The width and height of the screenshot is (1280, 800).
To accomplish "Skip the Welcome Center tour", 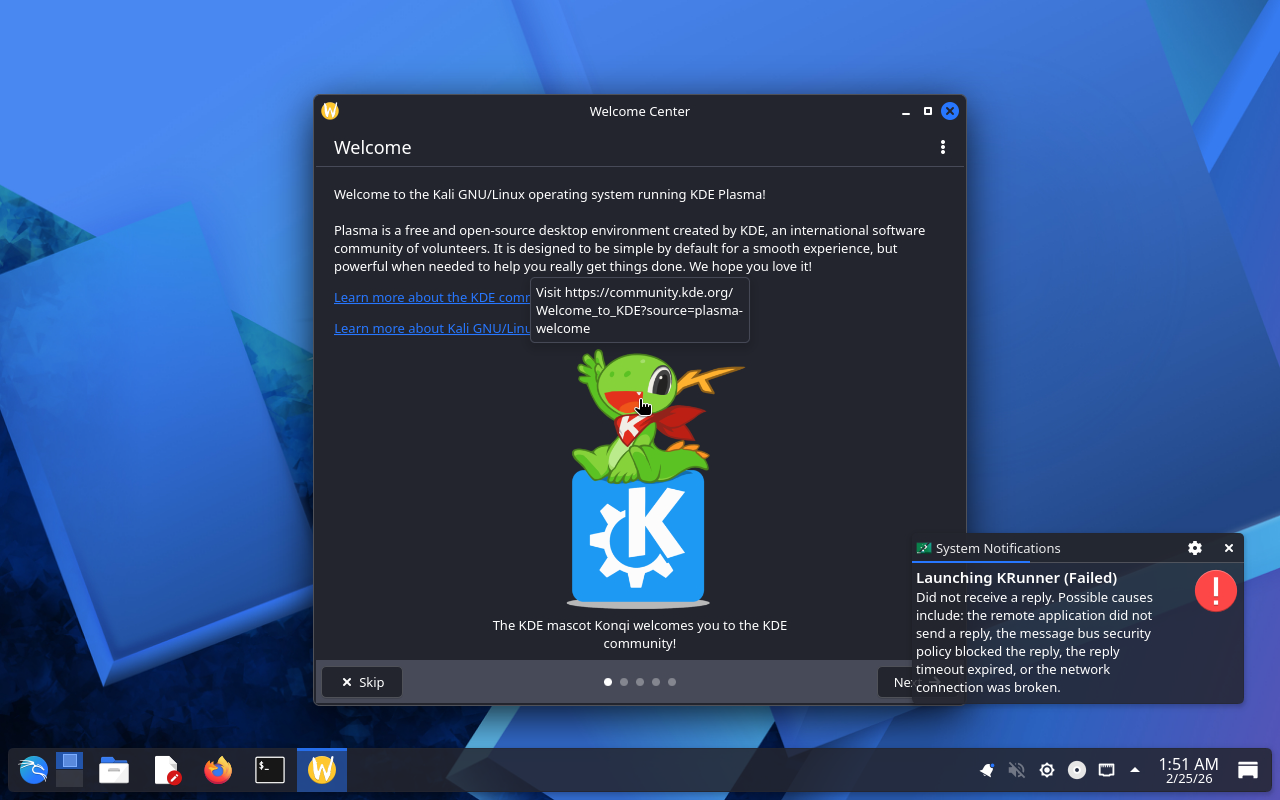I will pos(362,682).
